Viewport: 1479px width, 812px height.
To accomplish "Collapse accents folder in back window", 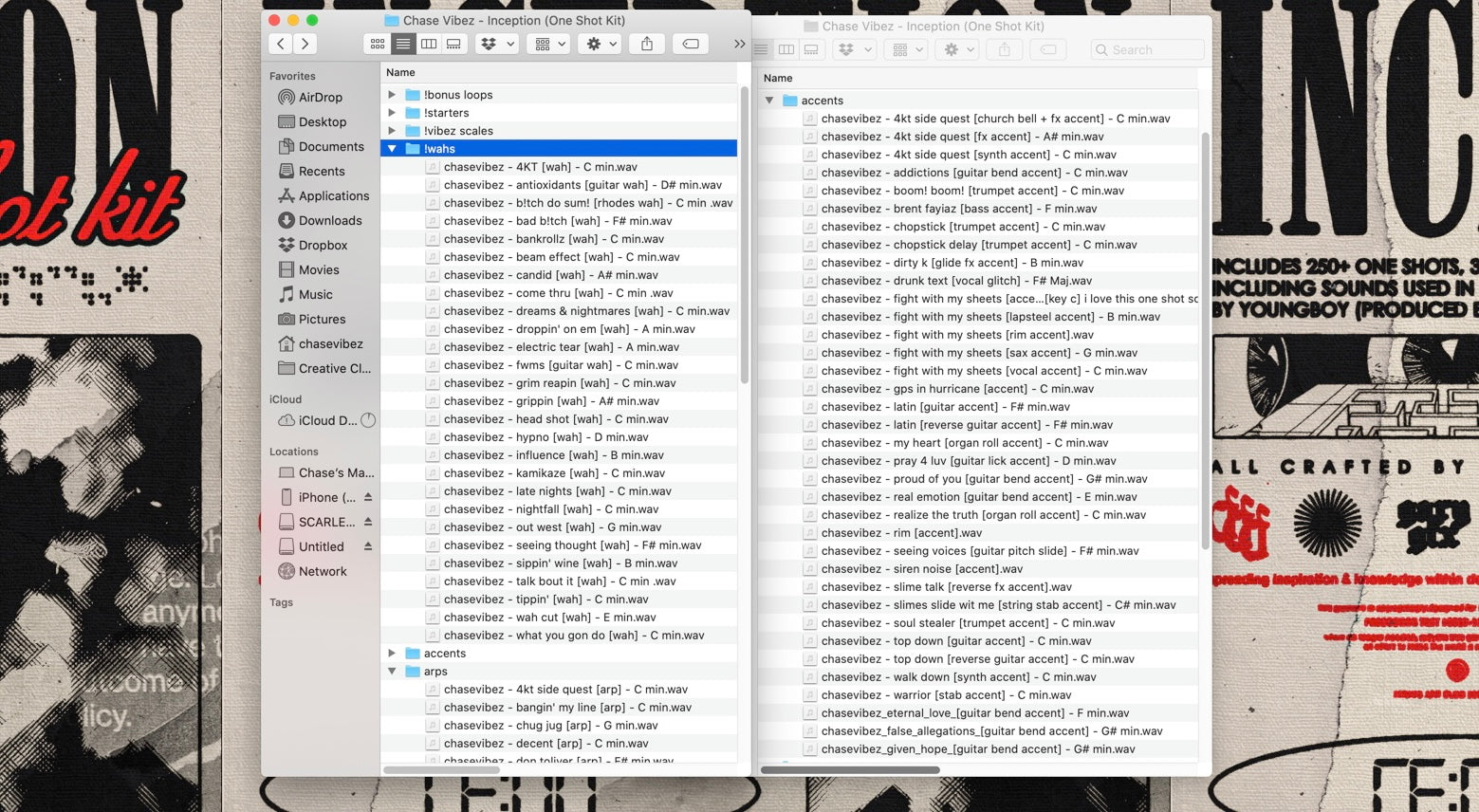I will pos(769,101).
